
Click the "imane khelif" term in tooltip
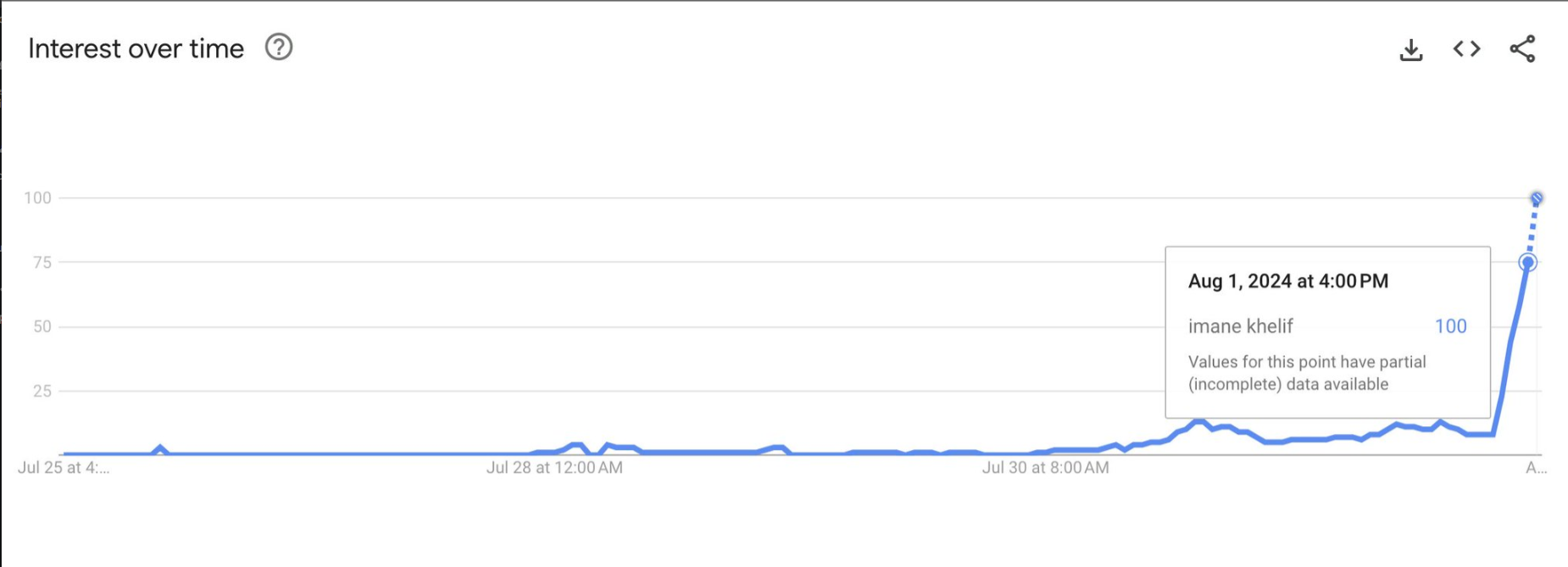(1240, 326)
